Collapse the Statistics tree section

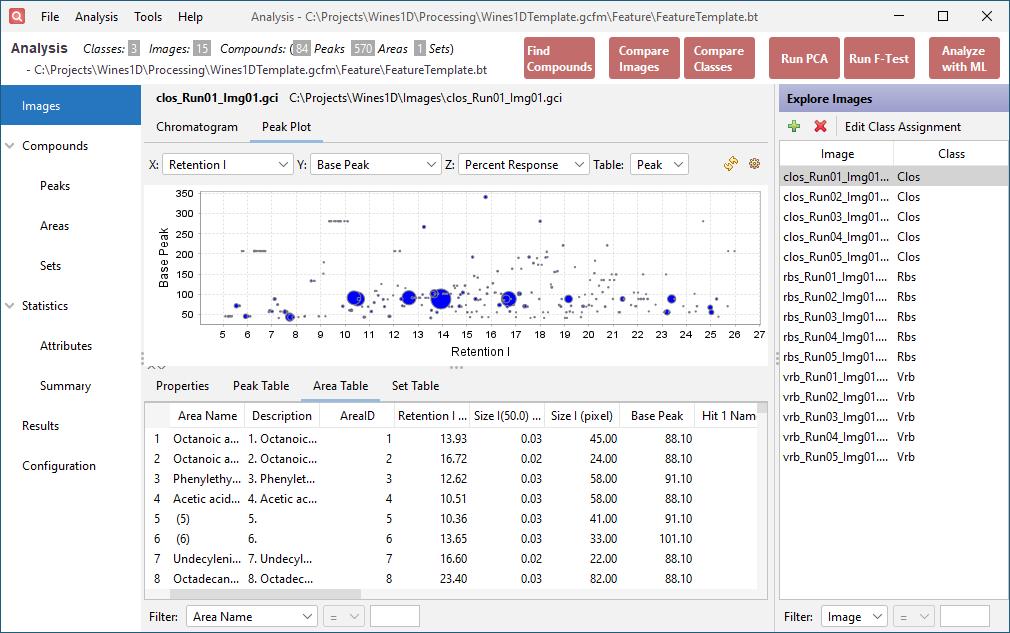[11, 306]
